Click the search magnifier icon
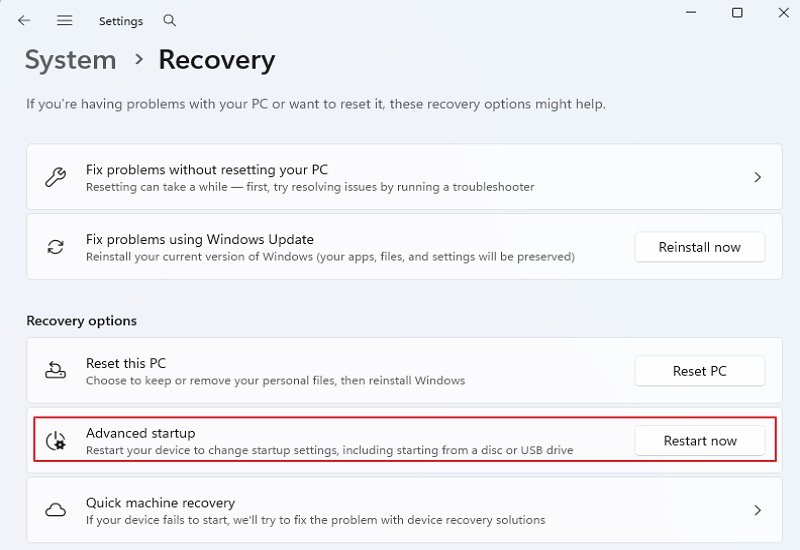The width and height of the screenshot is (800, 550). (x=170, y=20)
